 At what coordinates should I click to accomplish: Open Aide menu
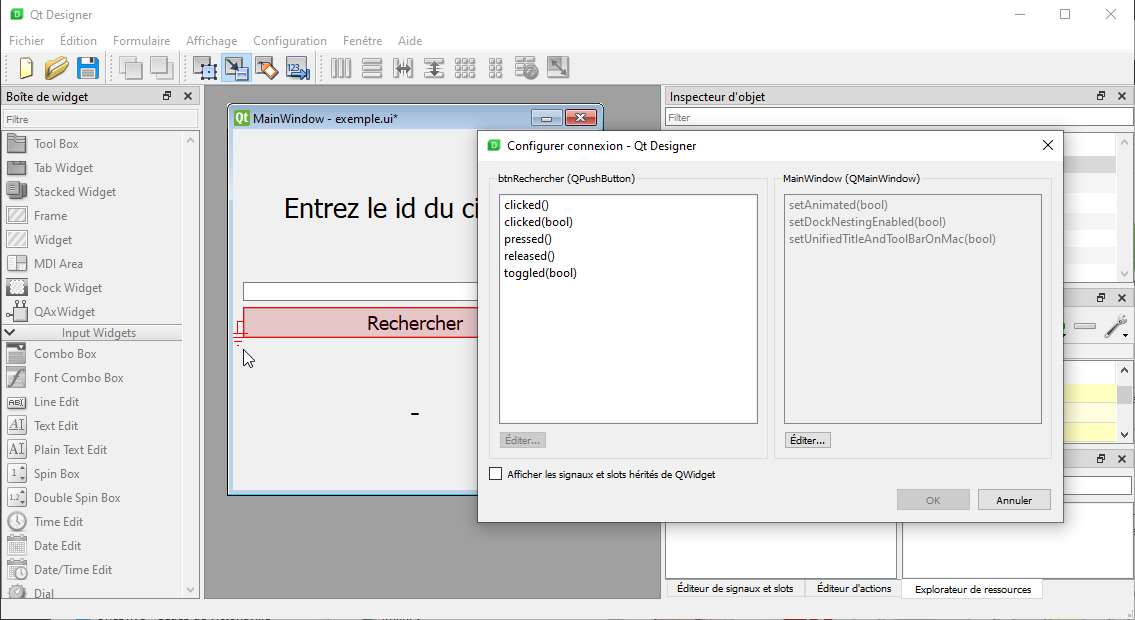pos(410,41)
